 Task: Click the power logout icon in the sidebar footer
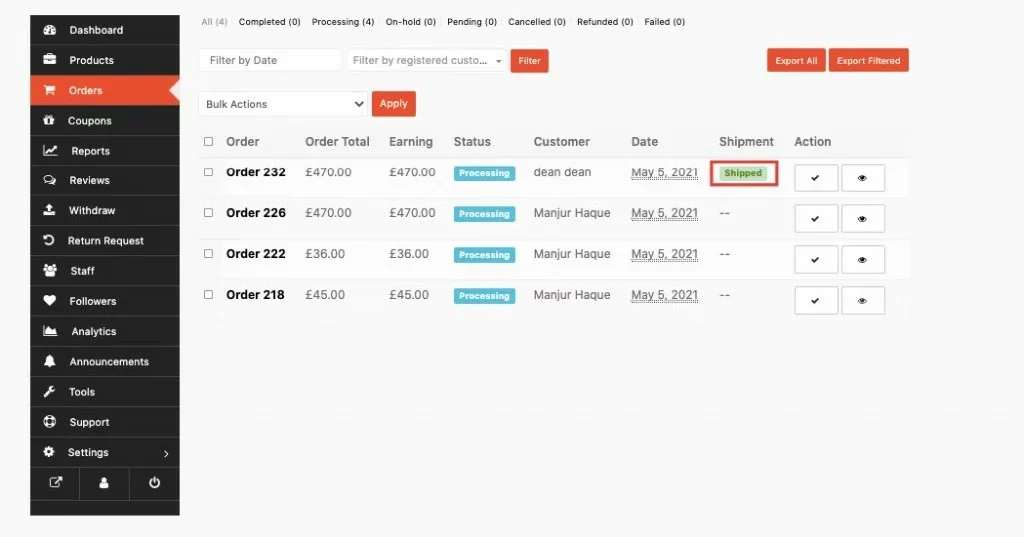(x=154, y=483)
